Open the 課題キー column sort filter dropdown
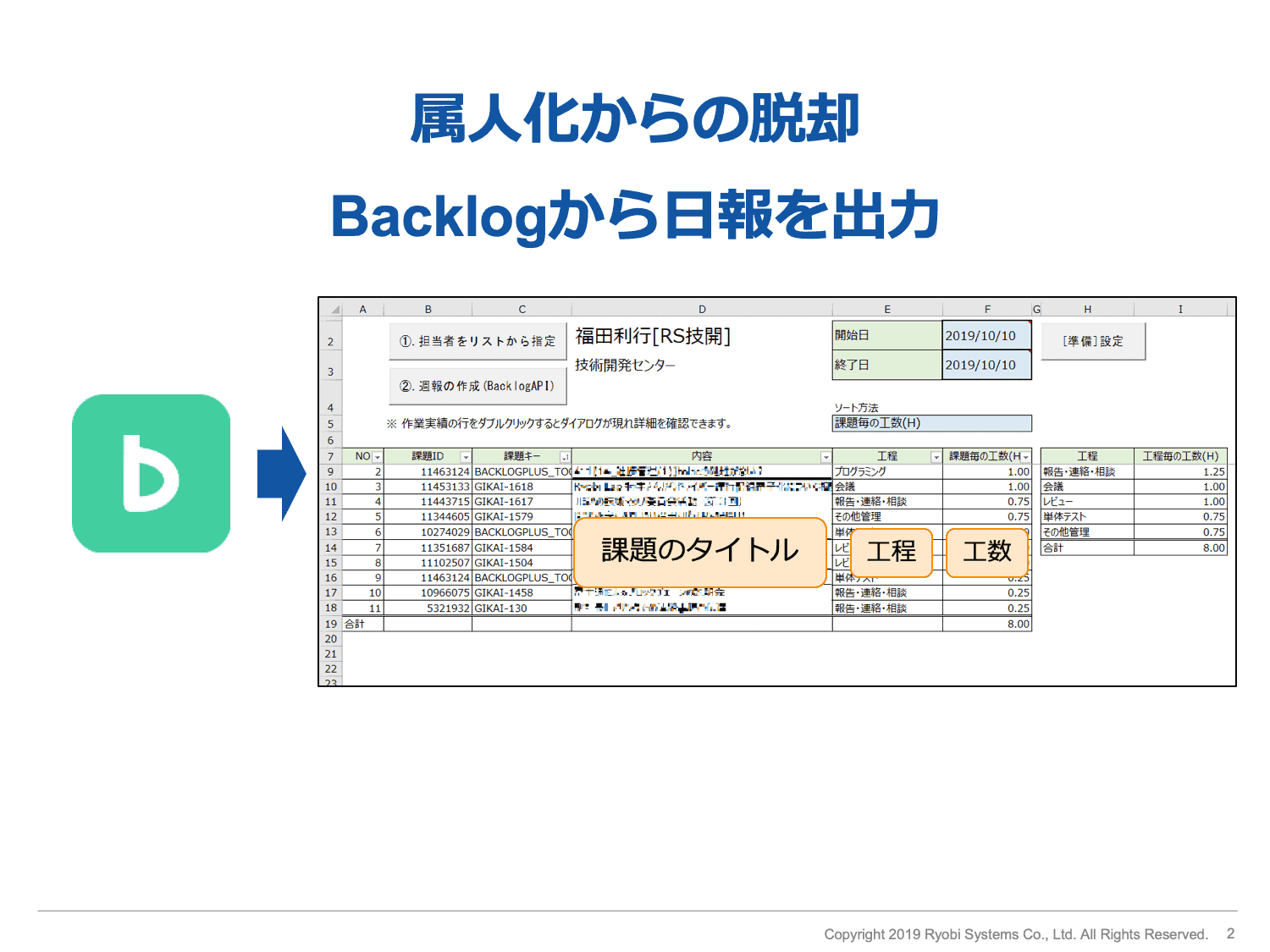The width and height of the screenshot is (1270, 952). point(565,457)
